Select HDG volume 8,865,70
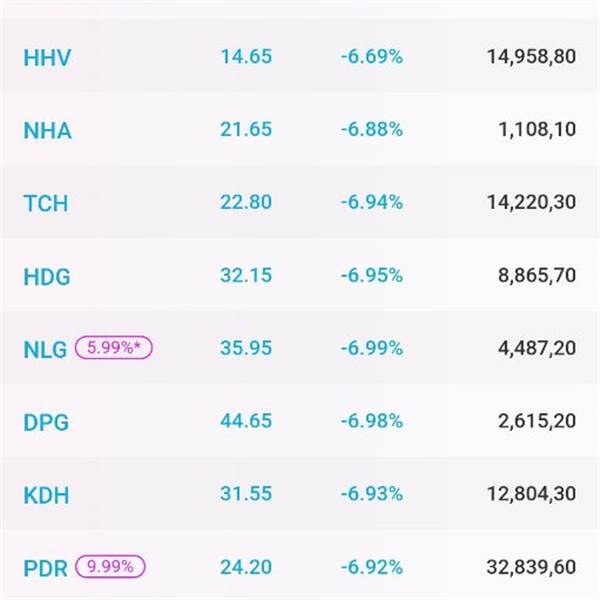The height and width of the screenshot is (600, 600). click(536, 275)
